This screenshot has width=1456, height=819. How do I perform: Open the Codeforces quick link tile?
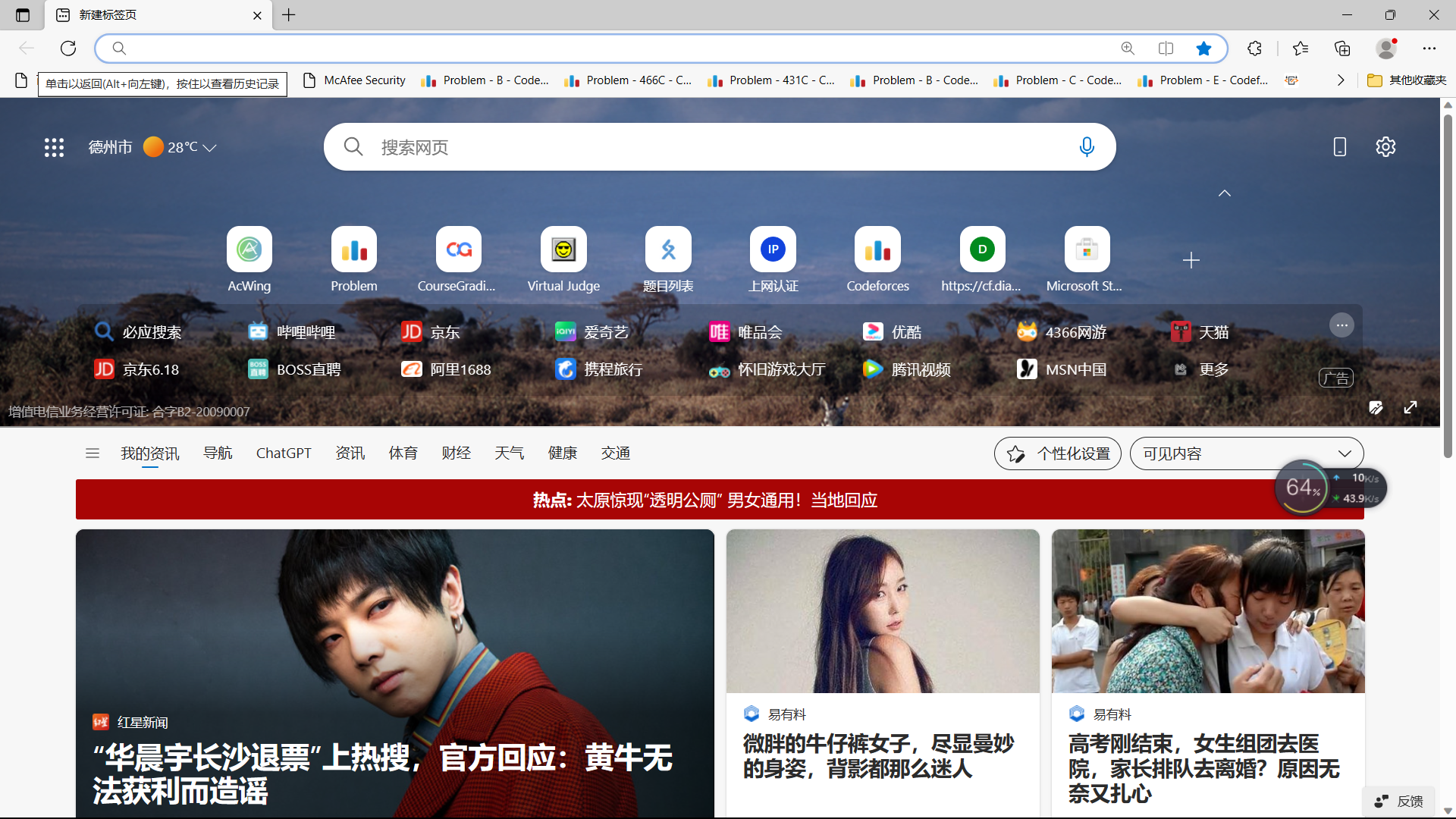point(877,250)
